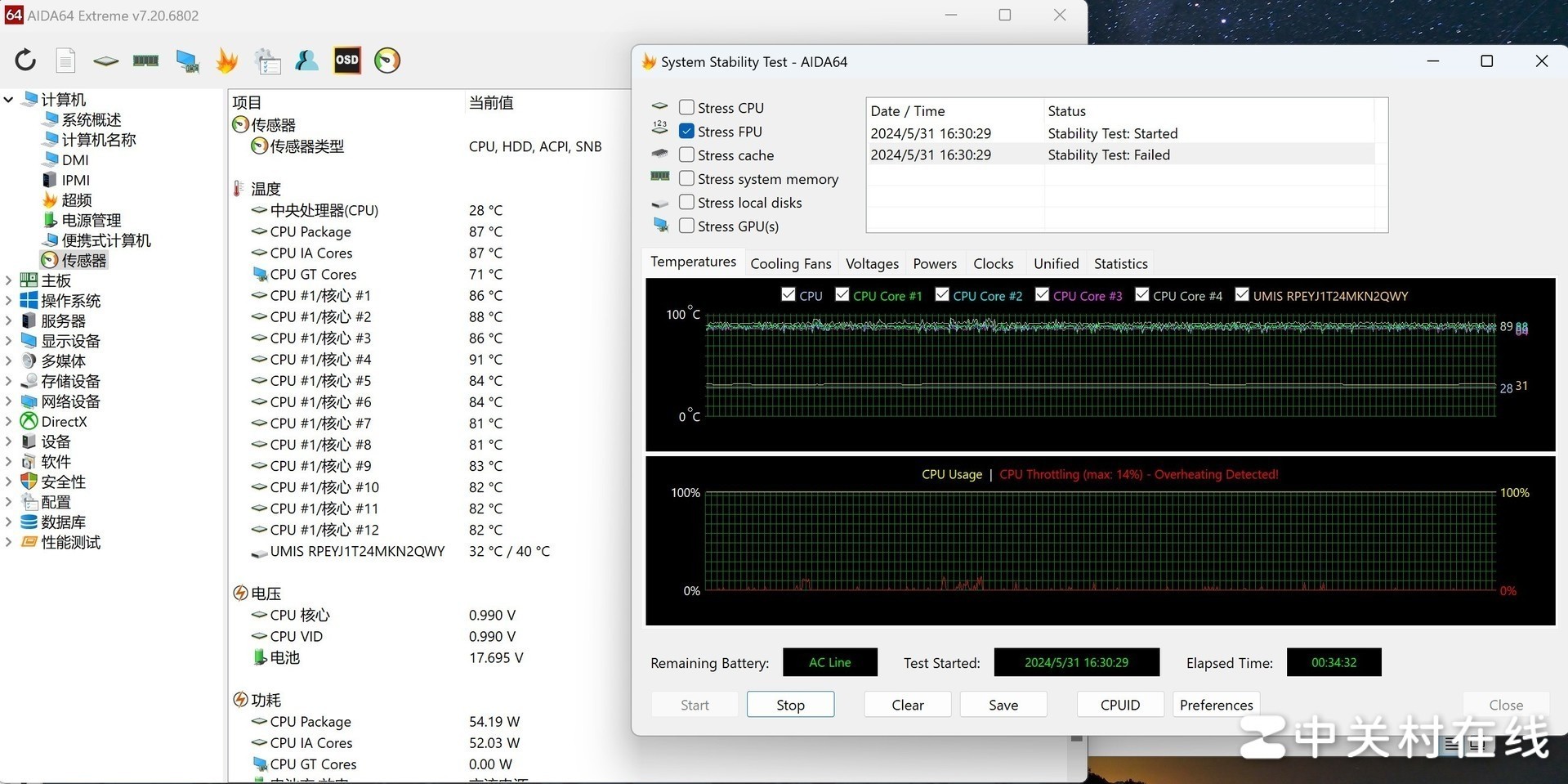Click the user contact toolbar icon
This screenshot has height=784, width=1568.
pos(306,60)
